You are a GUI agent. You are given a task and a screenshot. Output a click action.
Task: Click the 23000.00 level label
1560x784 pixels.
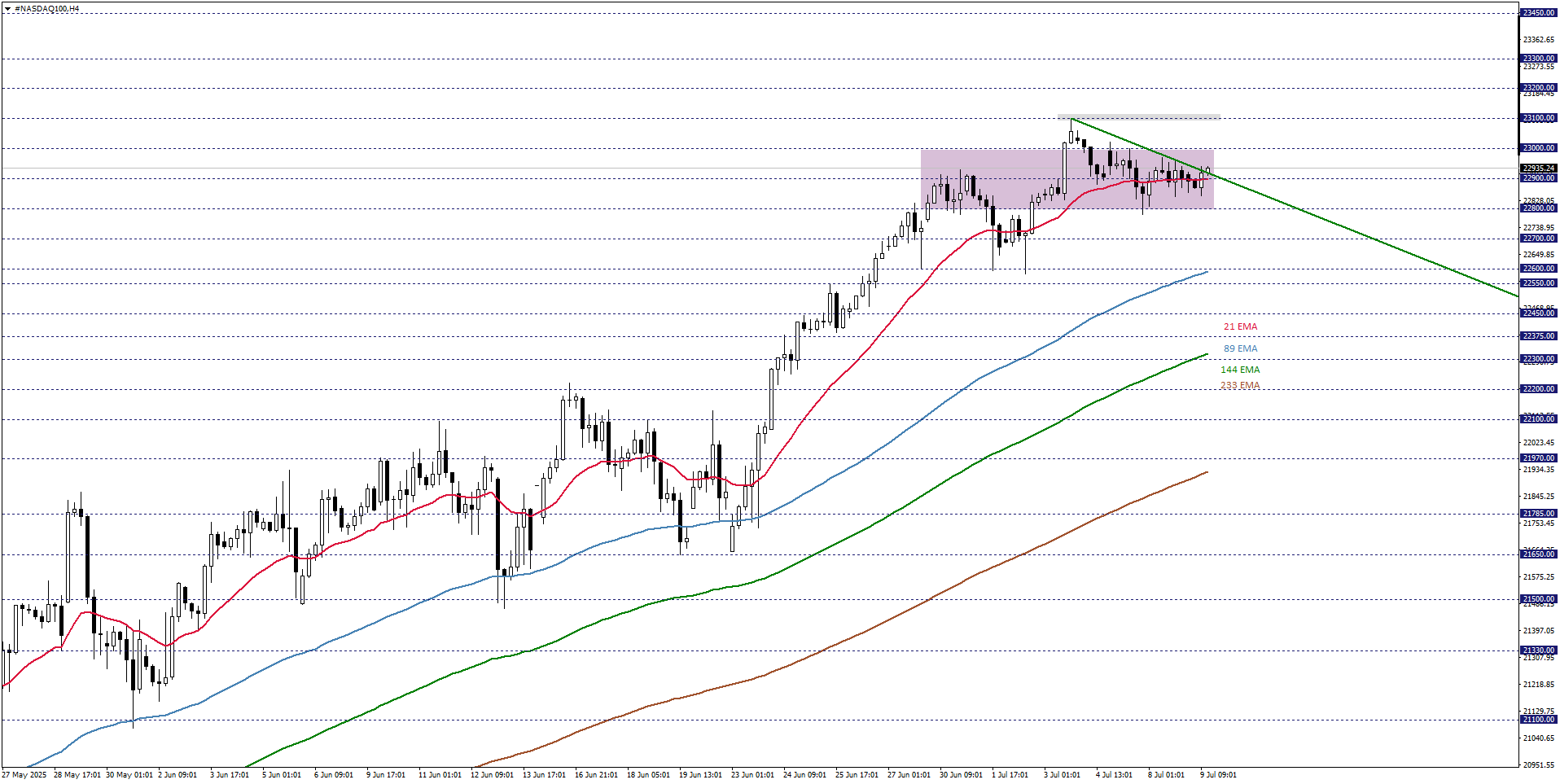click(x=1539, y=148)
